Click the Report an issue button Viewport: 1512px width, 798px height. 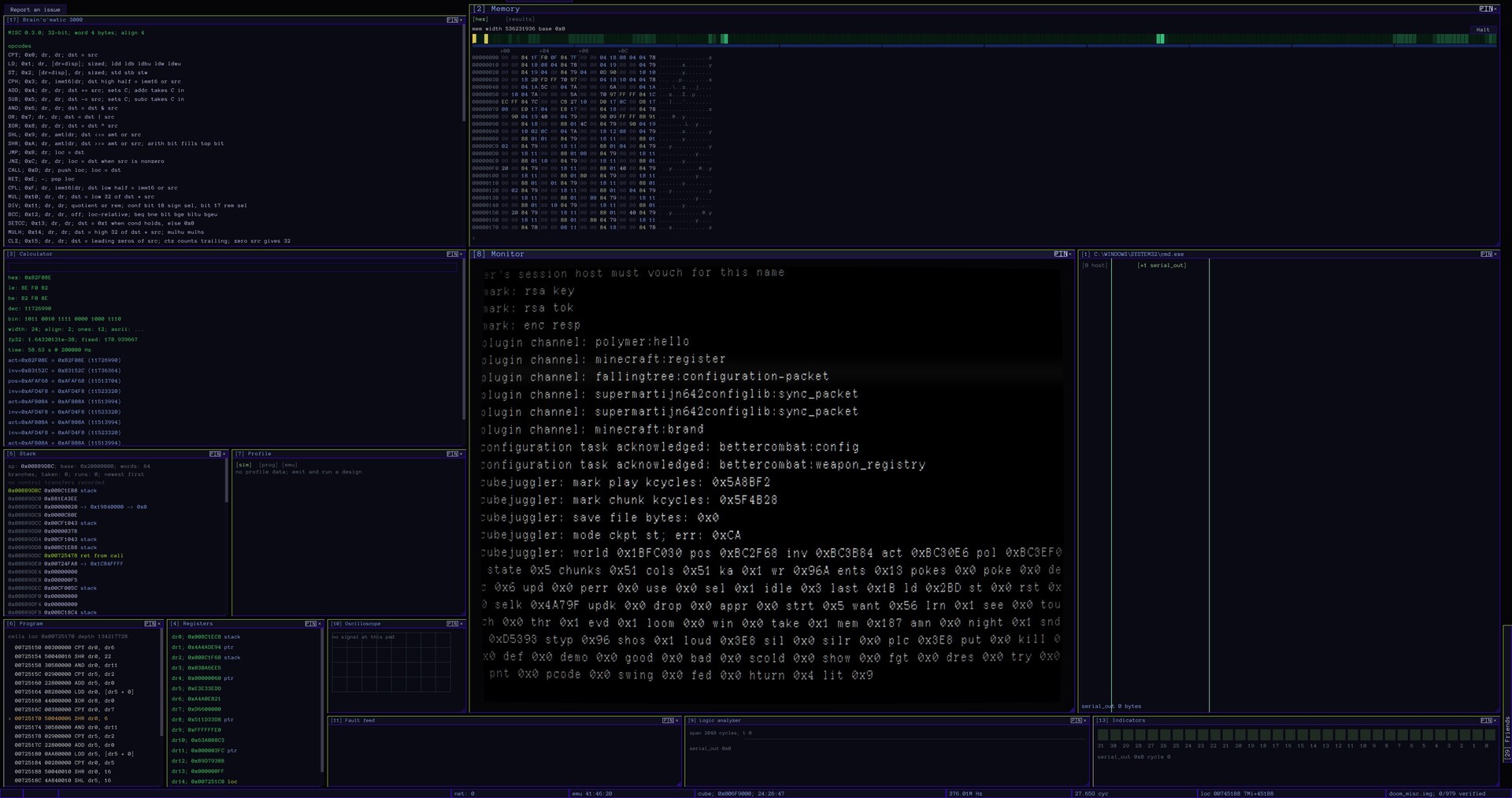tap(35, 9)
